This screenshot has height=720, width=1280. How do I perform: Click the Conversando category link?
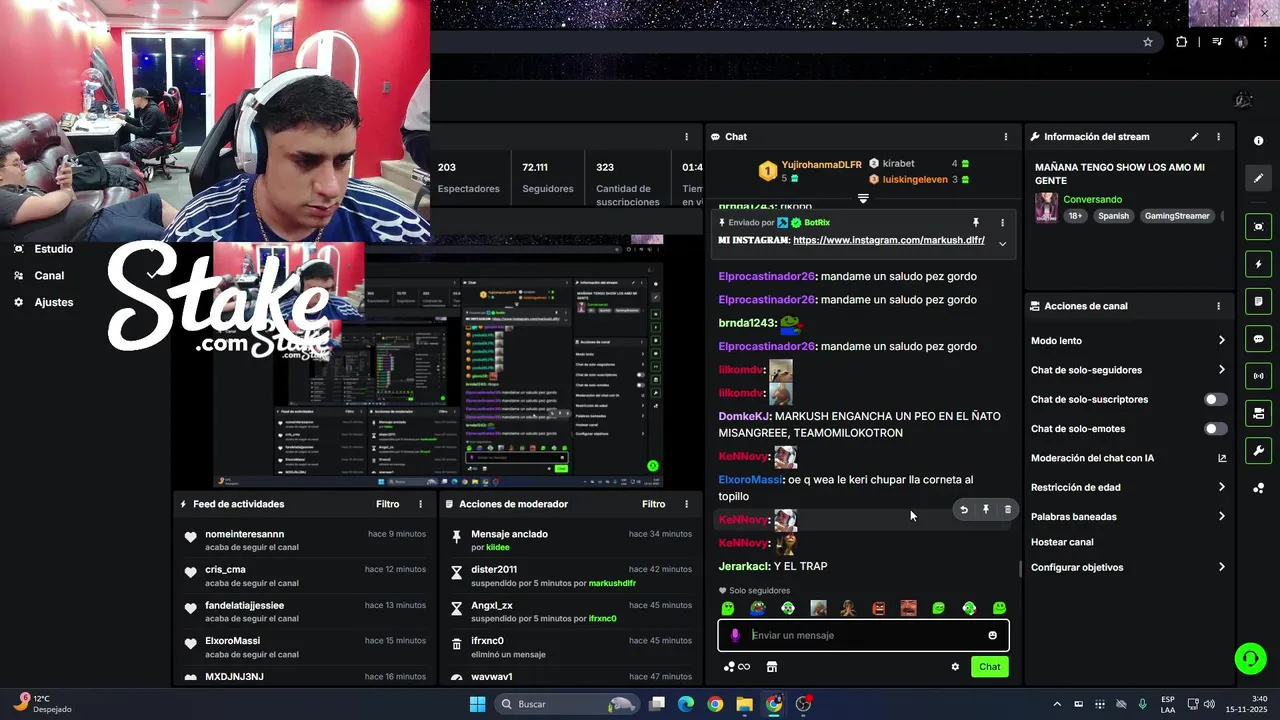click(x=1092, y=199)
